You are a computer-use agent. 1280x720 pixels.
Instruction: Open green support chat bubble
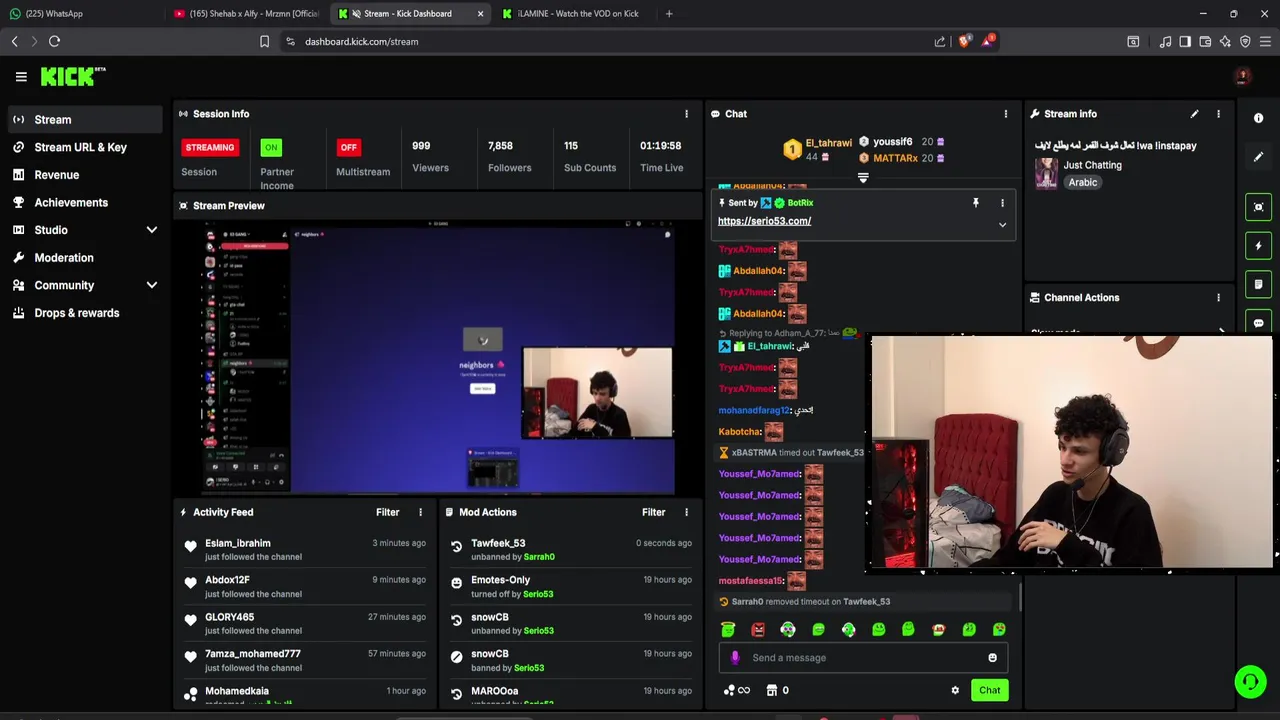click(1249, 682)
